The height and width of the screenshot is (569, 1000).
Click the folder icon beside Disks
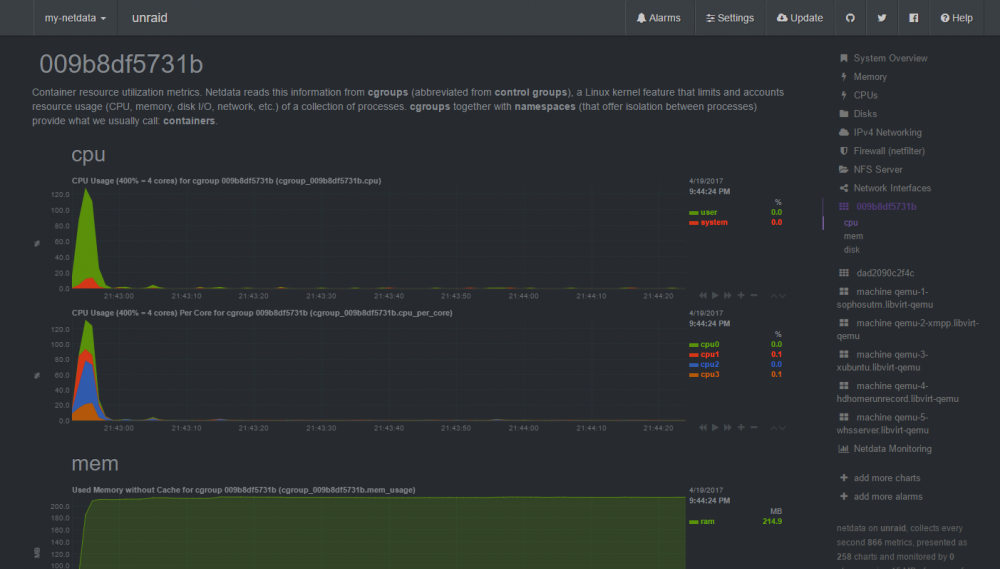tap(844, 114)
